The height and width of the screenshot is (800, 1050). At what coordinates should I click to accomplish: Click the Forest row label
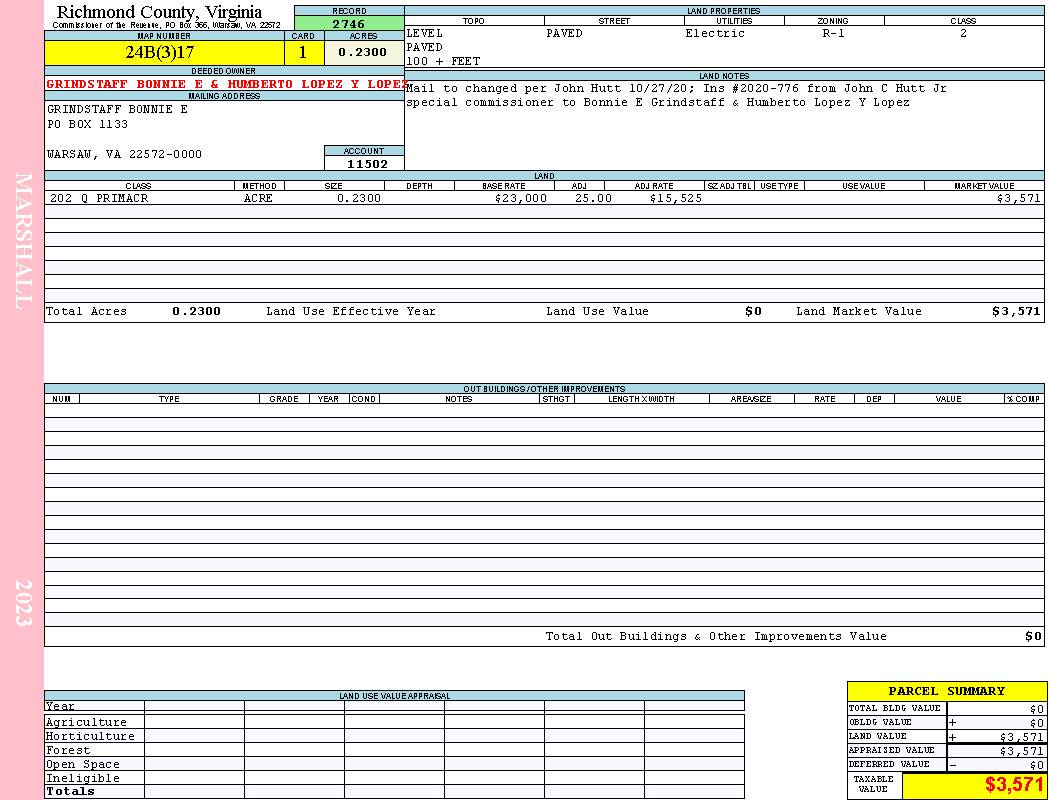(x=67, y=750)
